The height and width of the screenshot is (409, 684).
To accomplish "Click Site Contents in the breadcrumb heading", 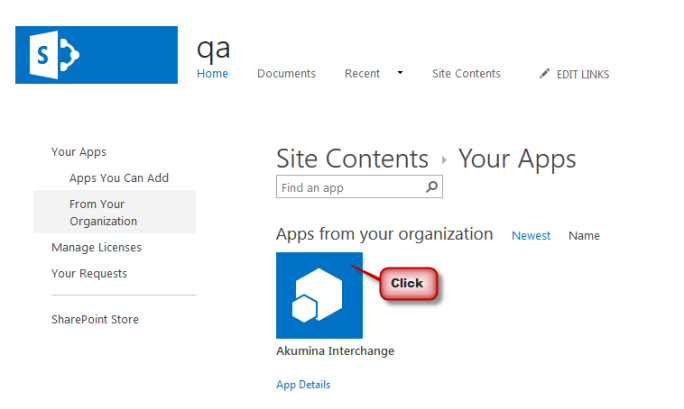I will click(352, 159).
